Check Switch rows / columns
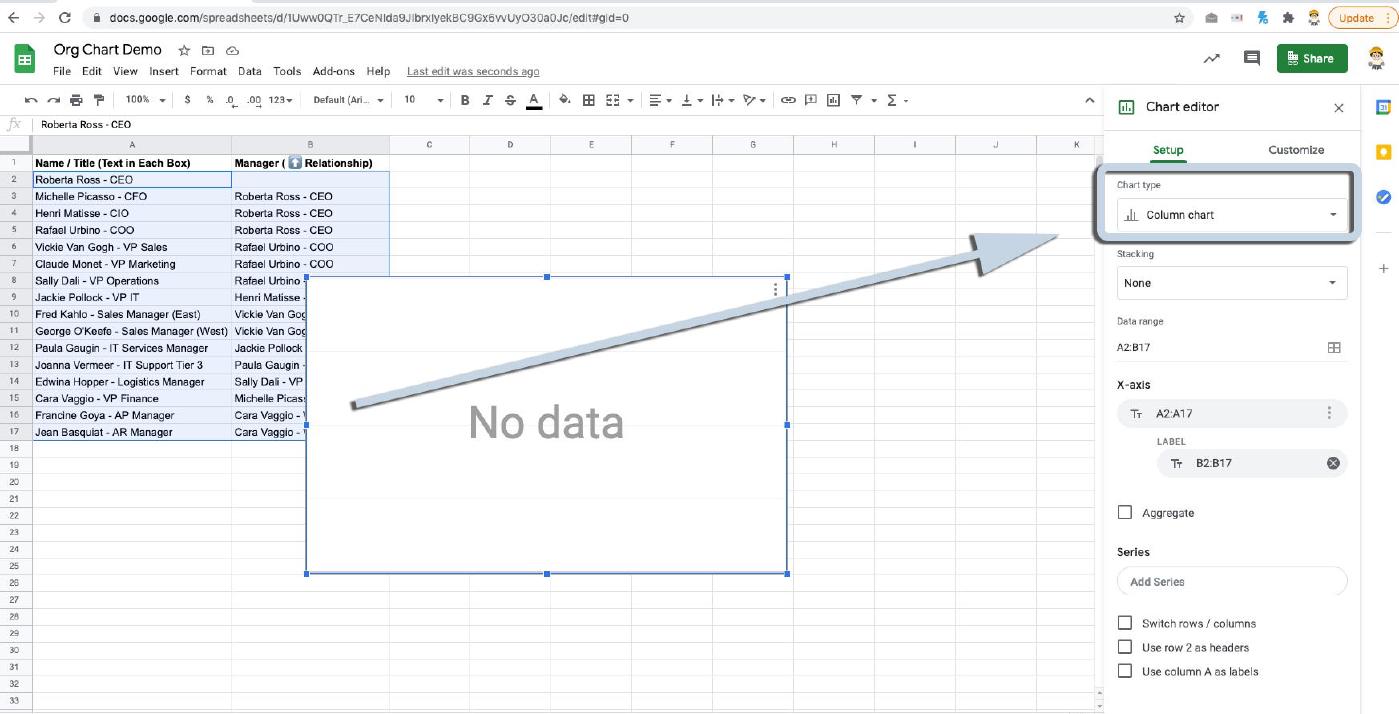 click(1125, 623)
